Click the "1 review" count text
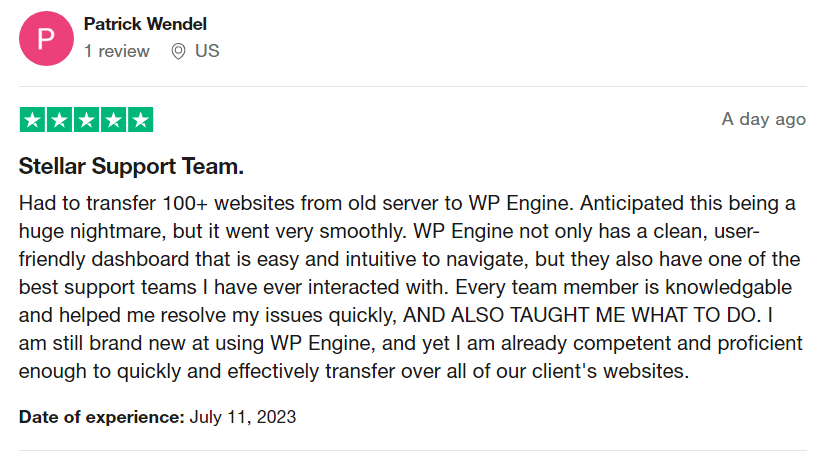 coord(117,51)
